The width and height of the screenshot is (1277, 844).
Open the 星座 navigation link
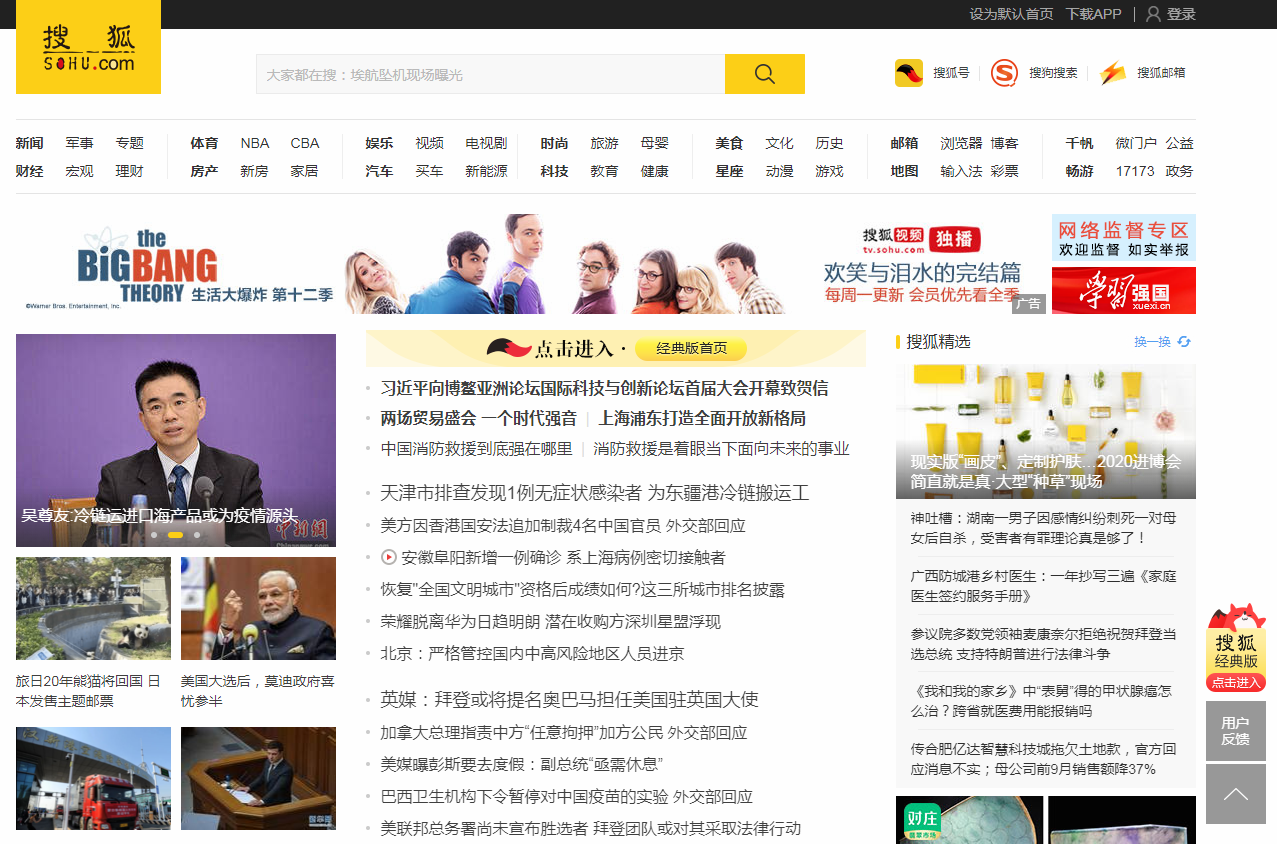tap(730, 171)
